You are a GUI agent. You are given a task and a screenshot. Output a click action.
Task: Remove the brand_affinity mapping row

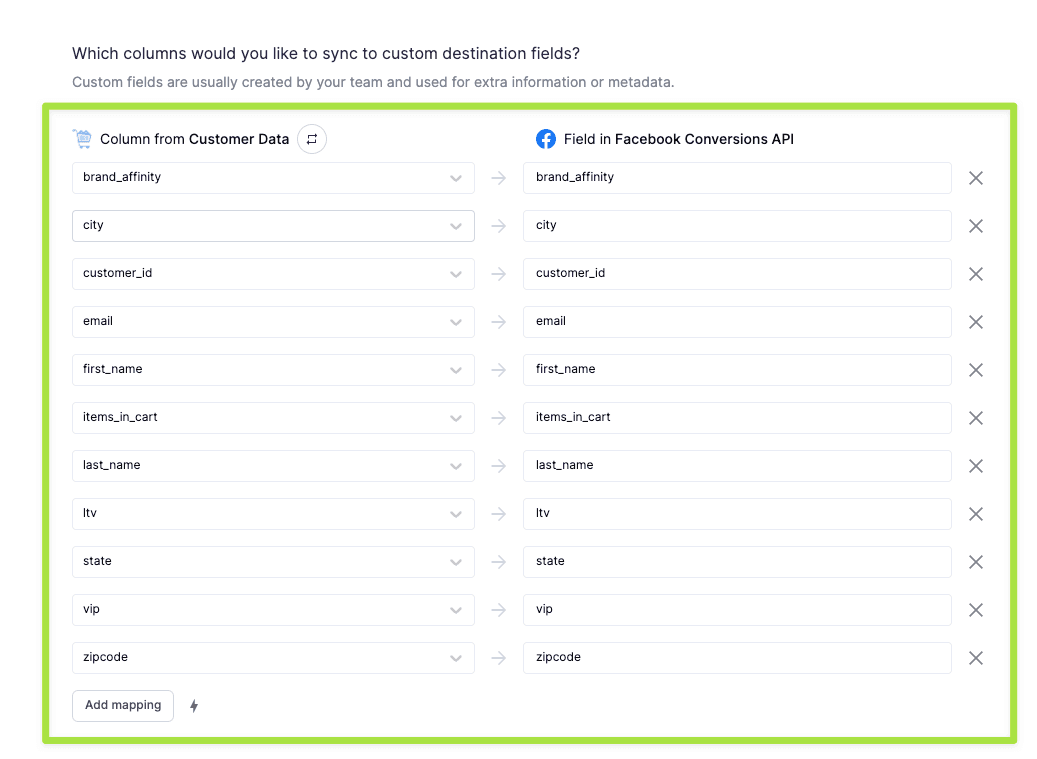coord(976,178)
